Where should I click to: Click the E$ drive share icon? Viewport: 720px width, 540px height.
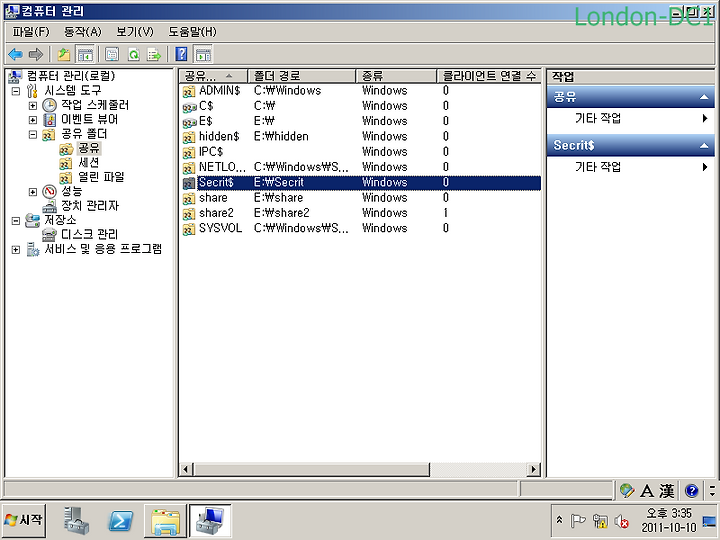coord(189,122)
